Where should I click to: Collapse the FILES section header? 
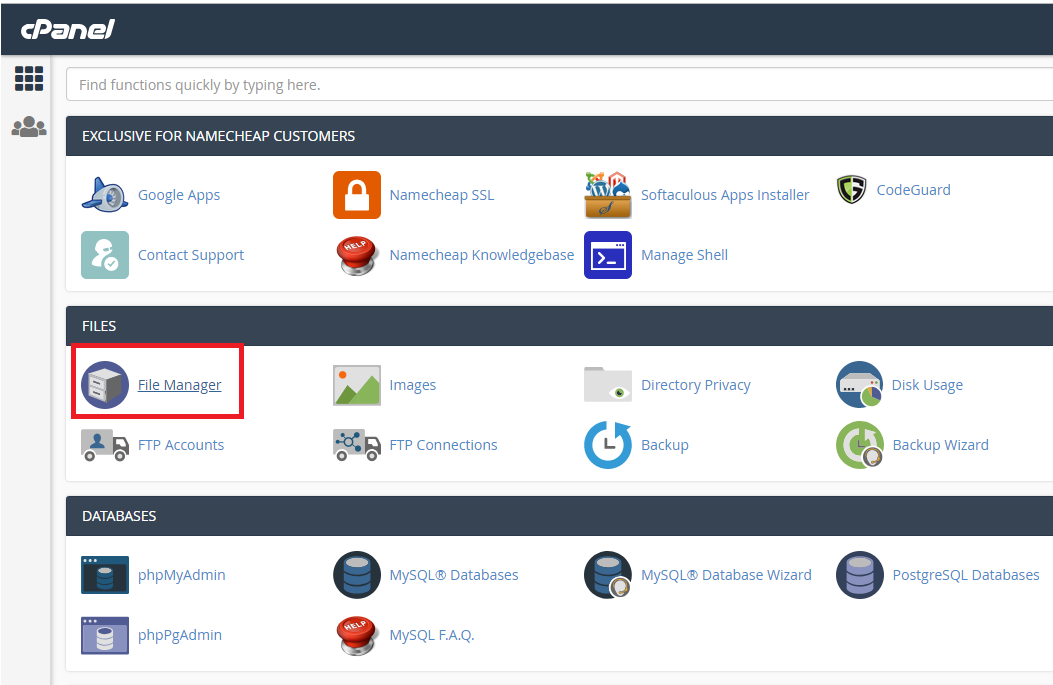[x=559, y=326]
